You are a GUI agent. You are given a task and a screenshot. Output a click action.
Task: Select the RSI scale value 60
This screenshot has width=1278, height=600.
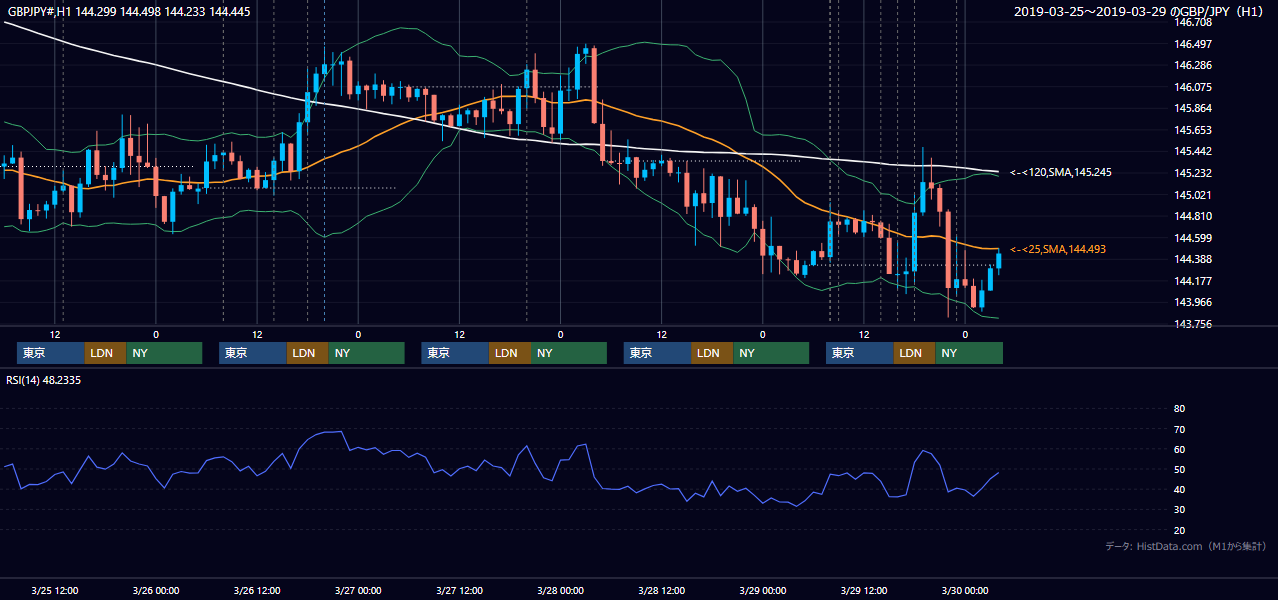coord(1179,449)
